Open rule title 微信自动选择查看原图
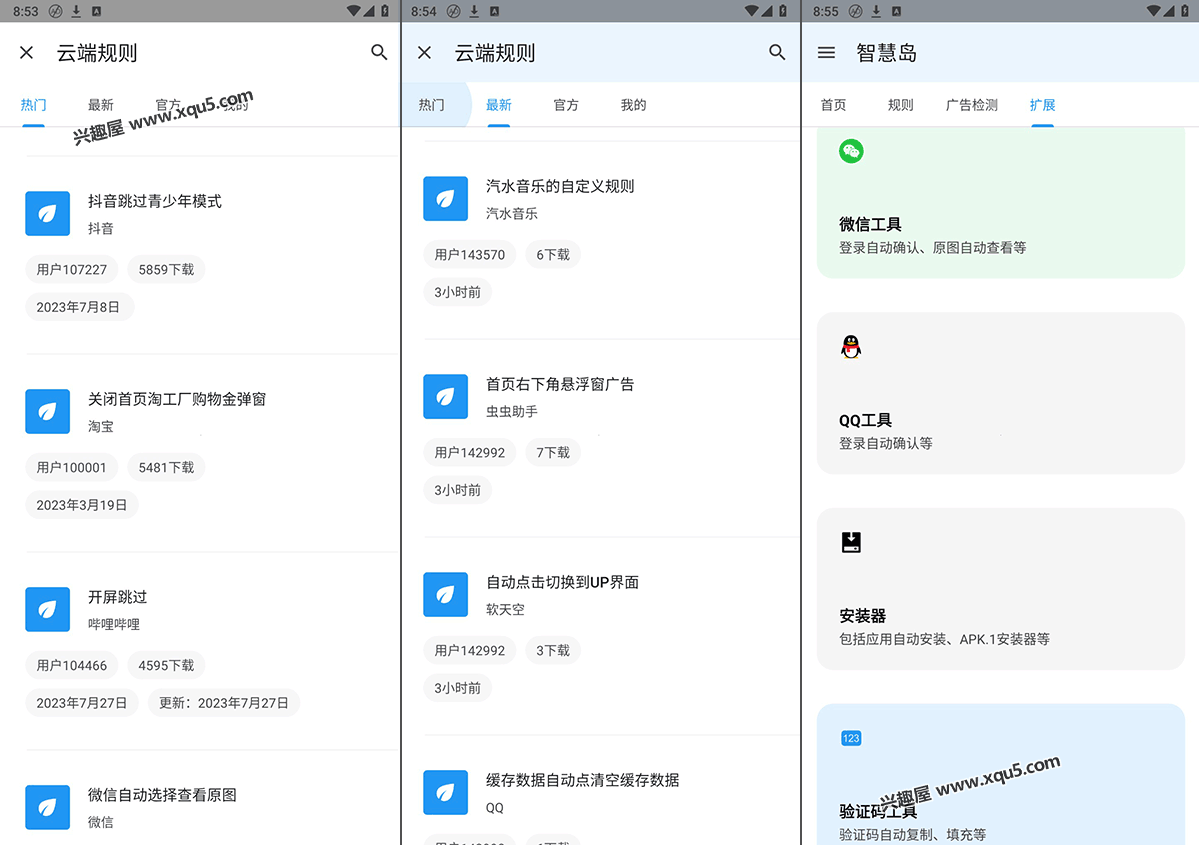The width and height of the screenshot is (1199, 845). pos(162,795)
